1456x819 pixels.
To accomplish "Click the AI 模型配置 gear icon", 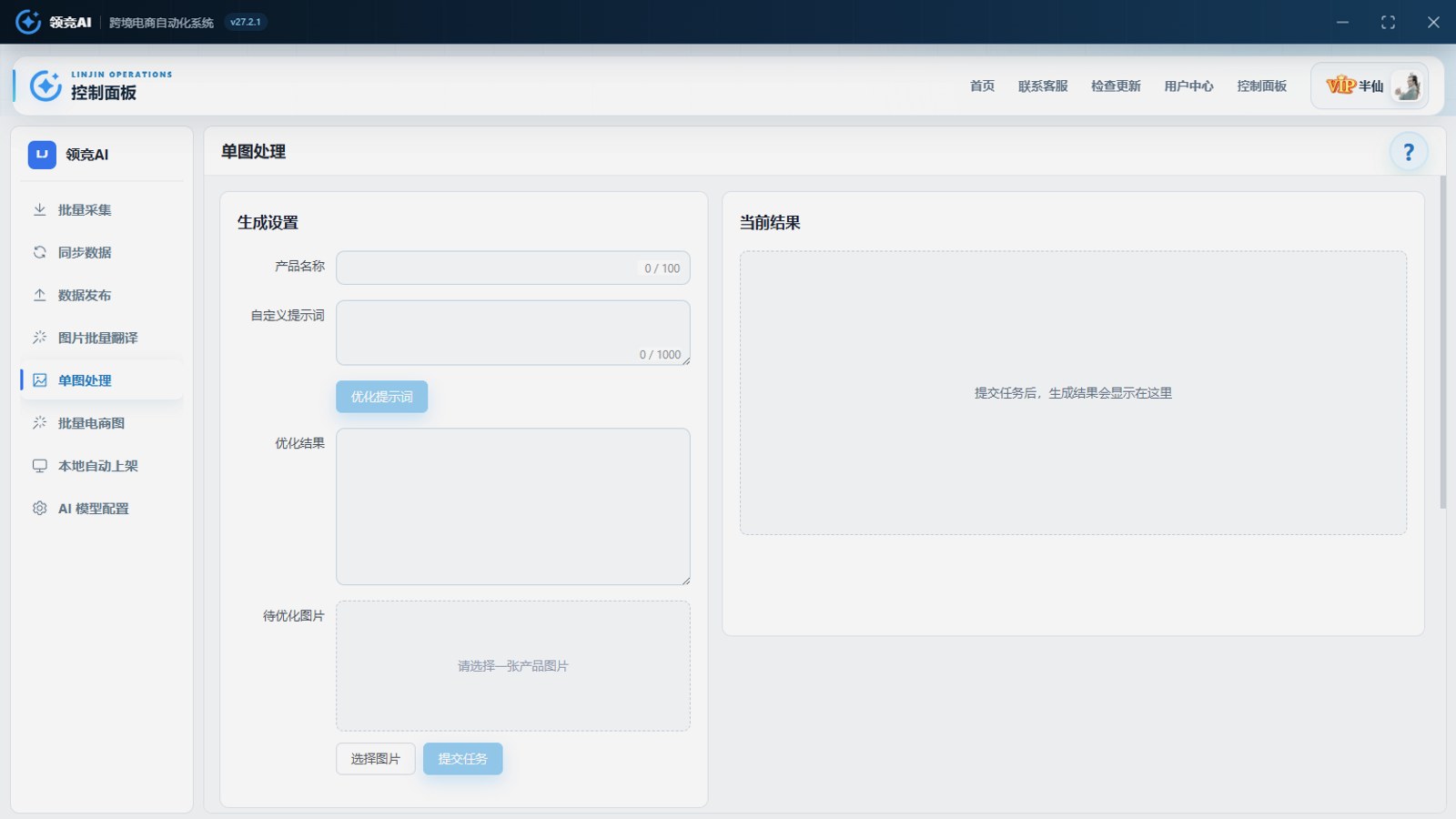I will point(40,509).
